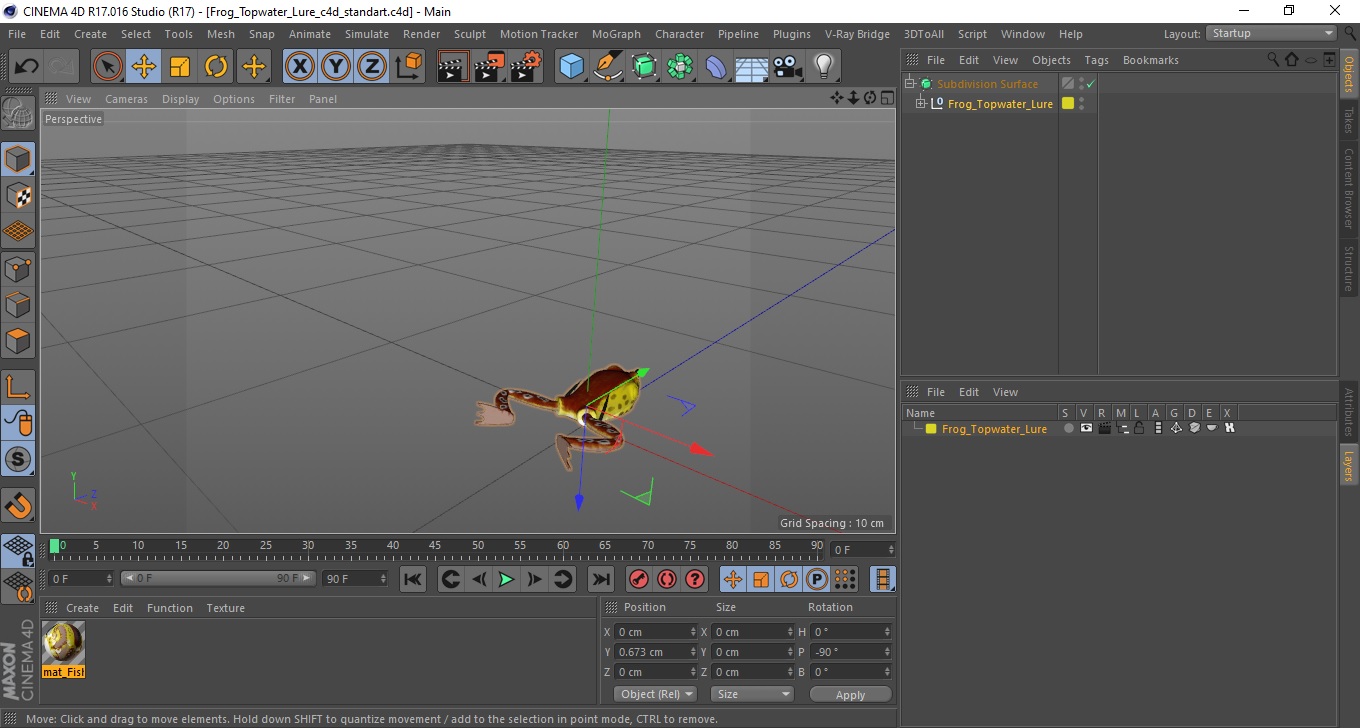This screenshot has width=1360, height=728.
Task: Toggle Y-axis lock
Action: tap(336, 67)
